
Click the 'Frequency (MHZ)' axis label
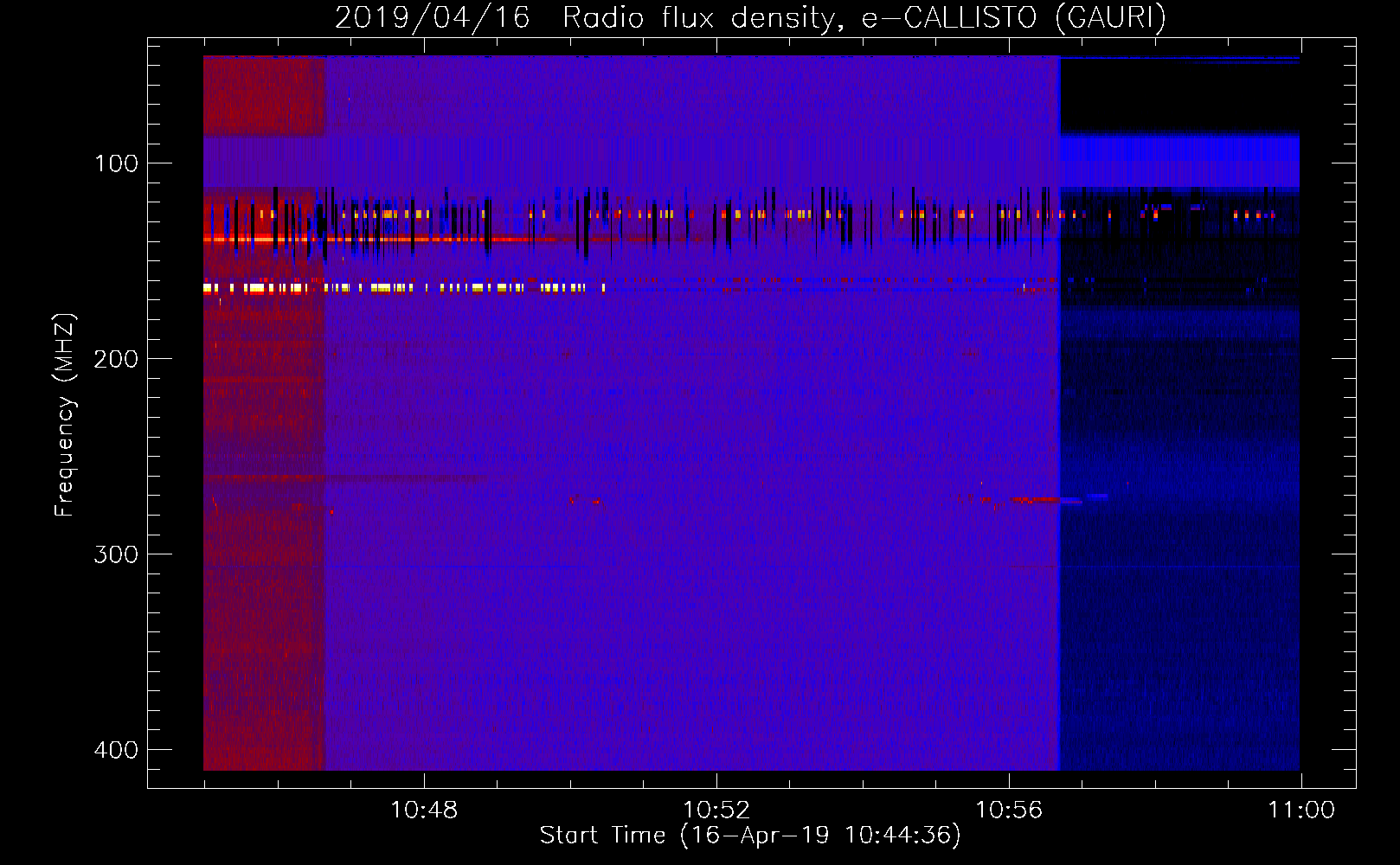(65, 415)
